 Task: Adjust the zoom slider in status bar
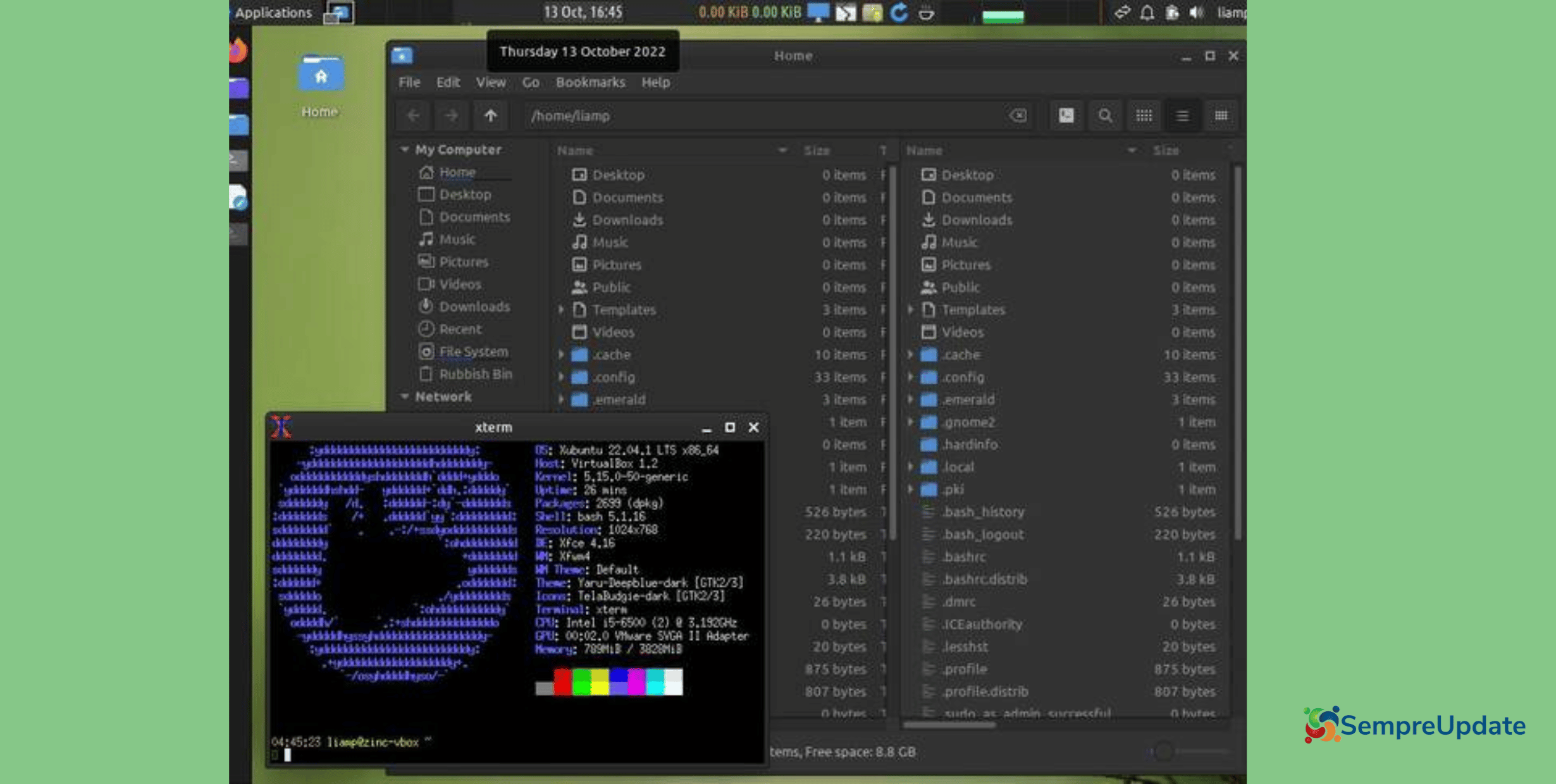pos(1189,752)
